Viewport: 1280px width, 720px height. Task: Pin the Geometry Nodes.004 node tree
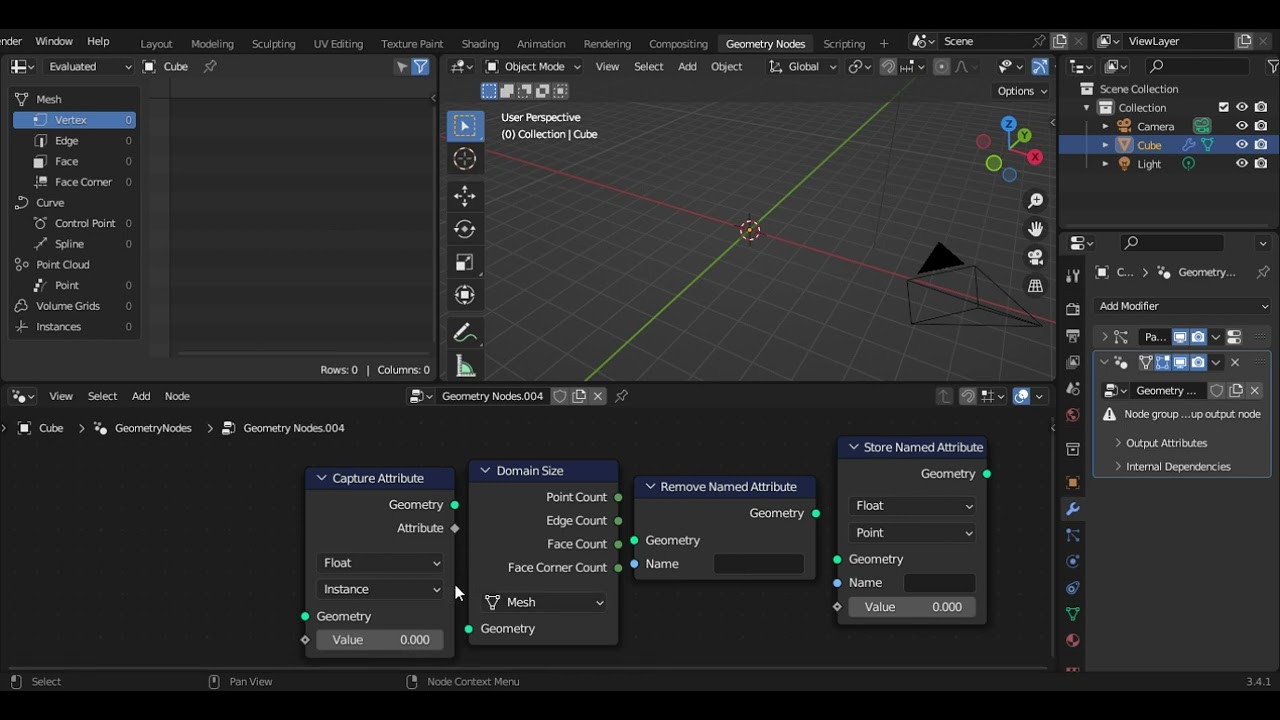(x=621, y=396)
